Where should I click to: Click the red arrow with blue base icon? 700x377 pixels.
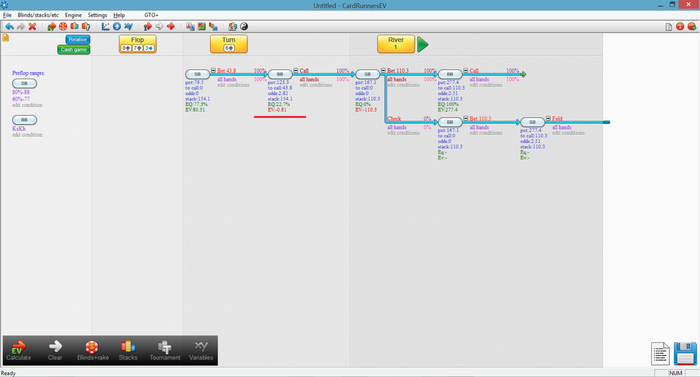(148, 26)
